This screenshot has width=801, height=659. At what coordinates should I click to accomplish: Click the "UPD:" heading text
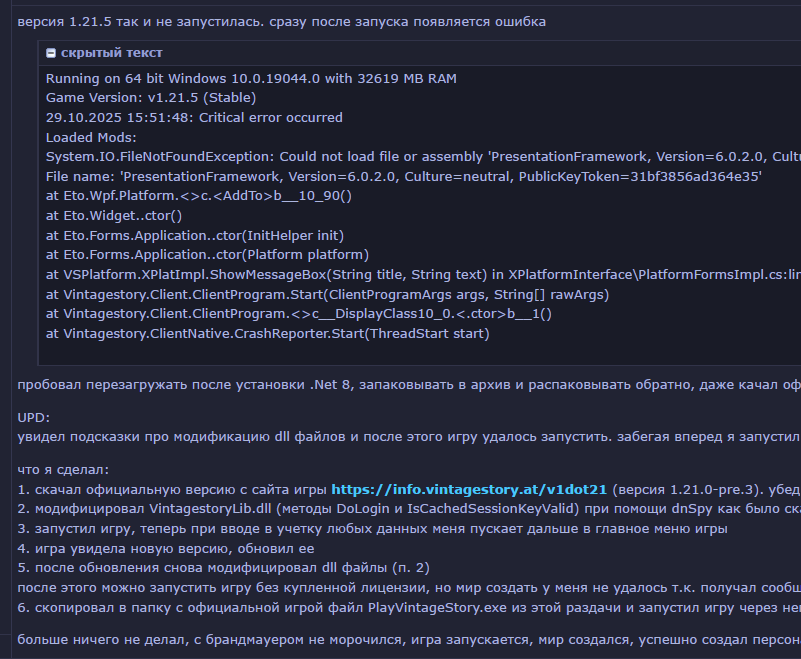coord(33,417)
